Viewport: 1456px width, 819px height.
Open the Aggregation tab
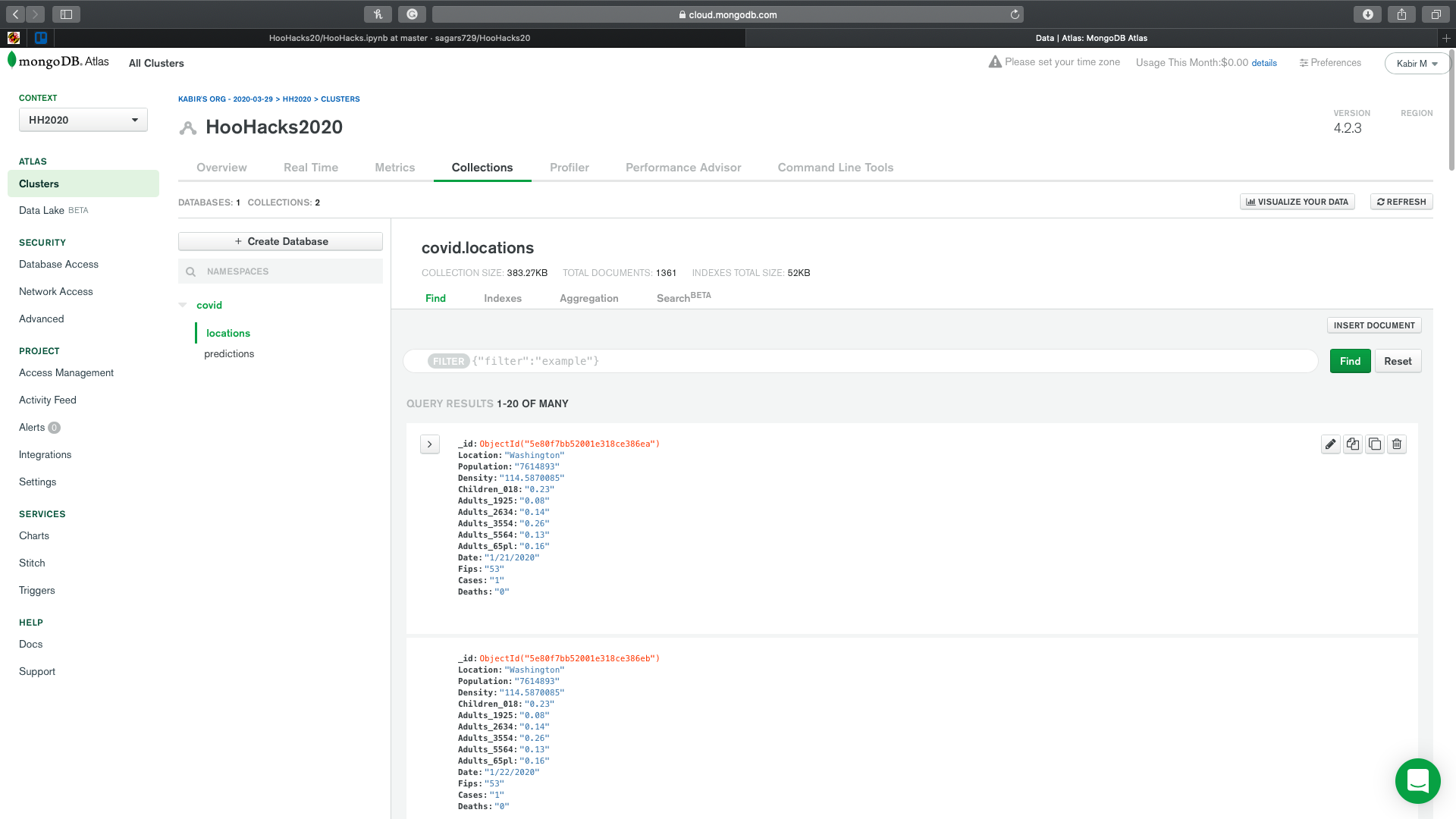coord(588,299)
